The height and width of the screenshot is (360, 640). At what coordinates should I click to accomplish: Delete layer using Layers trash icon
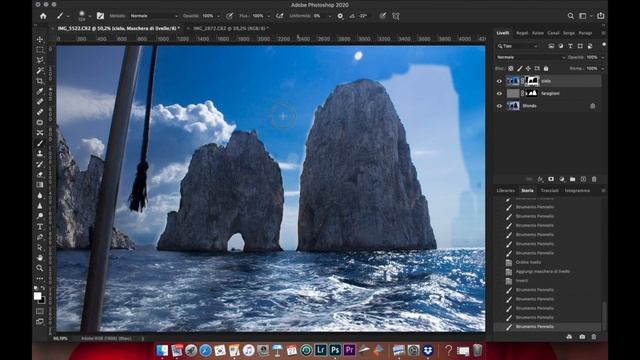click(x=594, y=179)
